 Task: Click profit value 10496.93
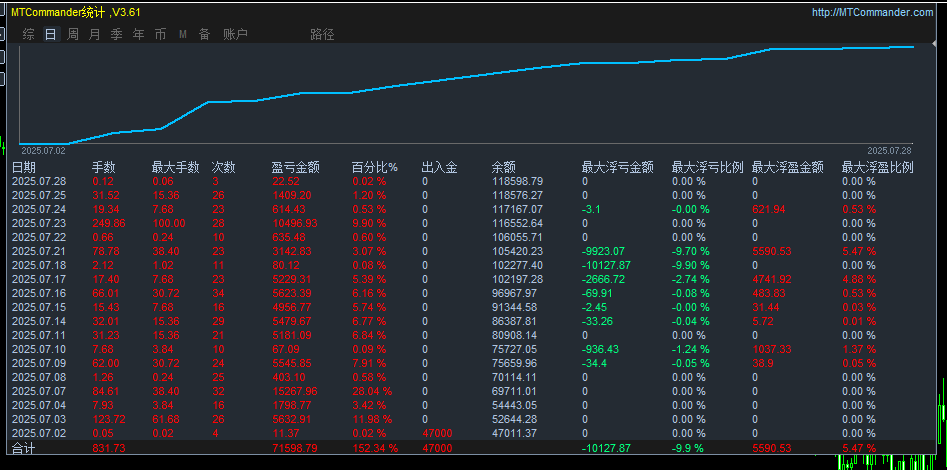tap(295, 223)
